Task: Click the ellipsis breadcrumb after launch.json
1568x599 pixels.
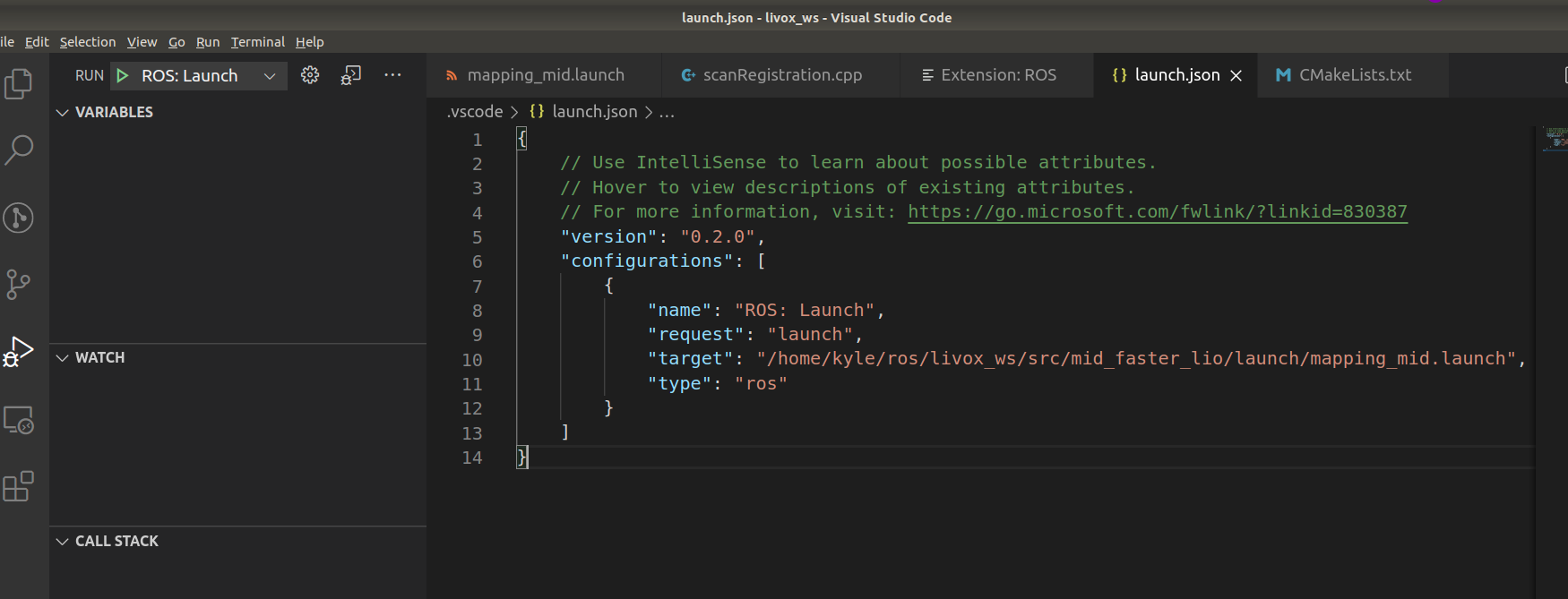Action: pyautogui.click(x=667, y=112)
